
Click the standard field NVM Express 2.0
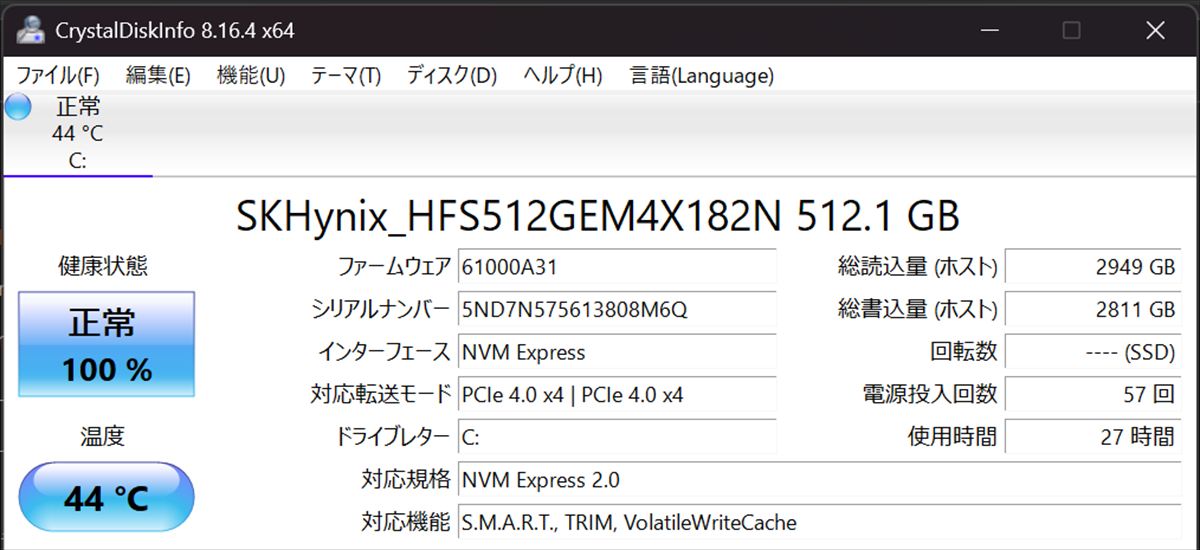tap(819, 480)
